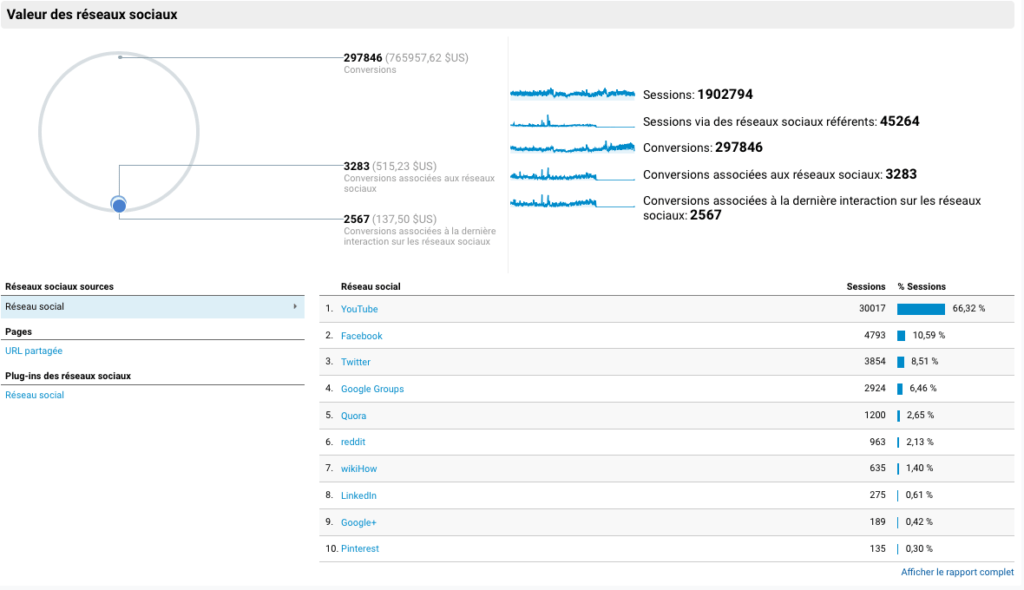1024x590 pixels.
Task: Click sparkline for social-associated conversions 3283
Action: [572, 174]
